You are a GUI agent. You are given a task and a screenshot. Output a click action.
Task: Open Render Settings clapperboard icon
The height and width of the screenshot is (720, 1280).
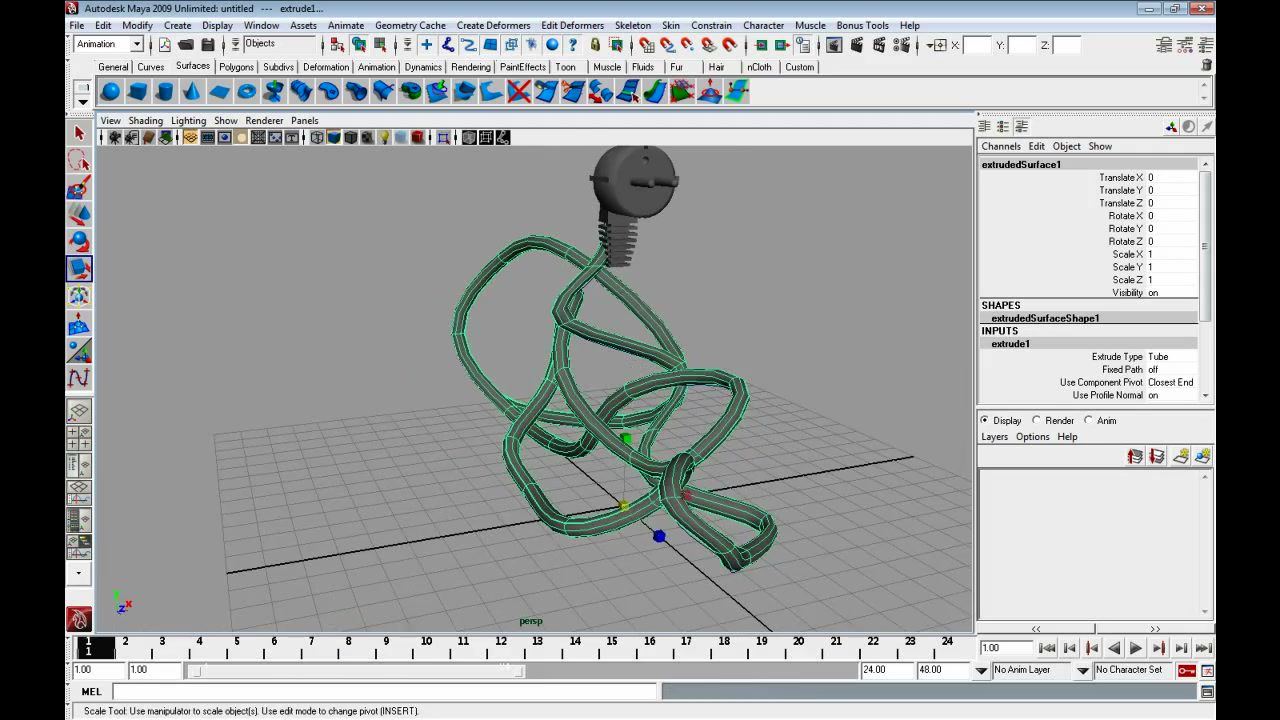(x=902, y=45)
